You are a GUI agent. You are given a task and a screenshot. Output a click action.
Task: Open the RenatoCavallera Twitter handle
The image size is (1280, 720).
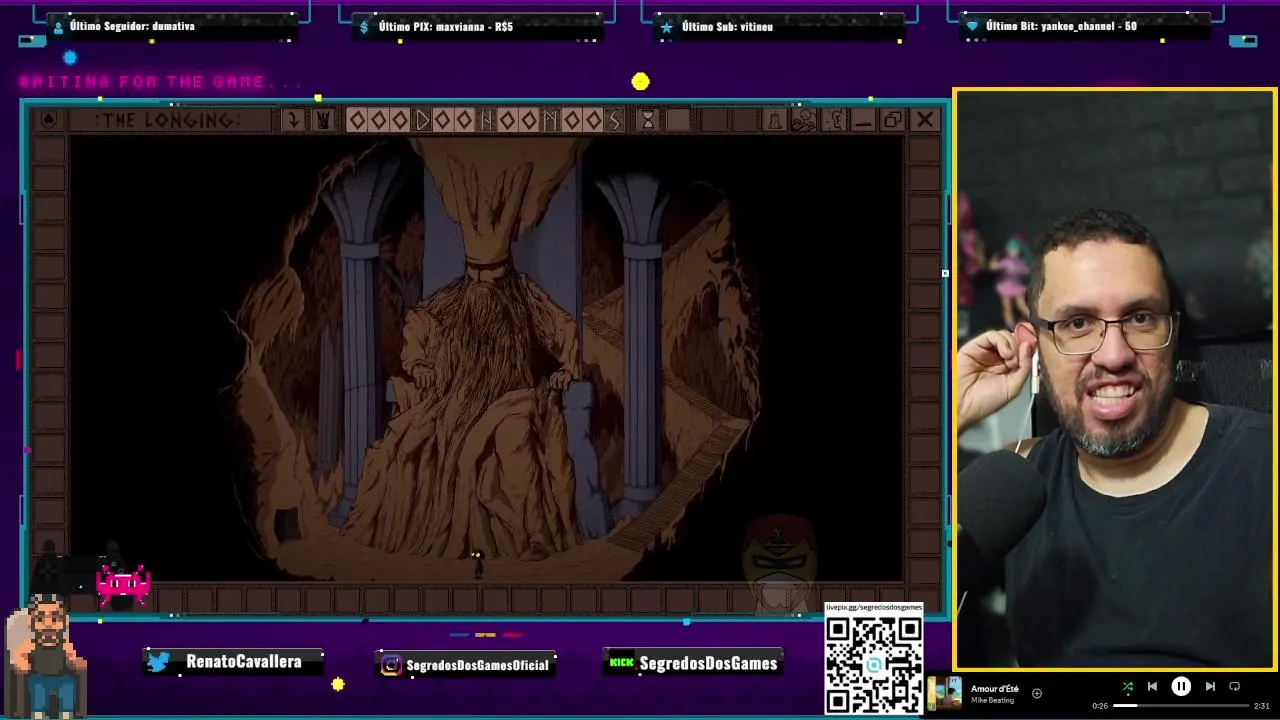coord(243,662)
